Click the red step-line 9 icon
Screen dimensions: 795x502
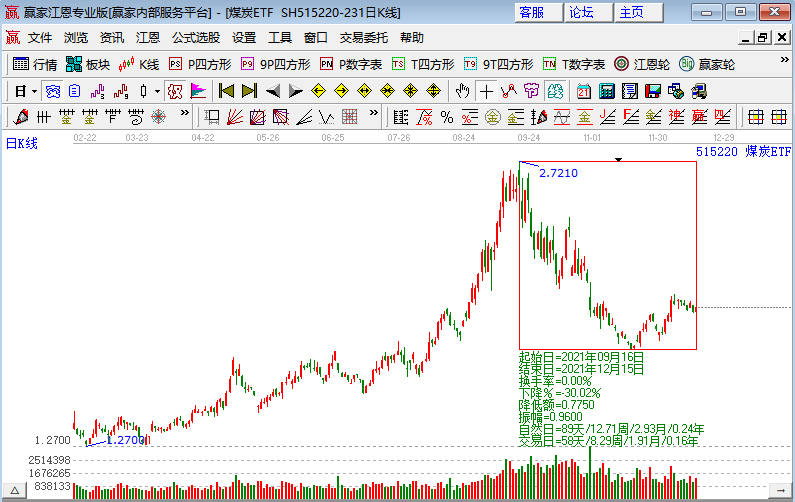click(x=121, y=92)
